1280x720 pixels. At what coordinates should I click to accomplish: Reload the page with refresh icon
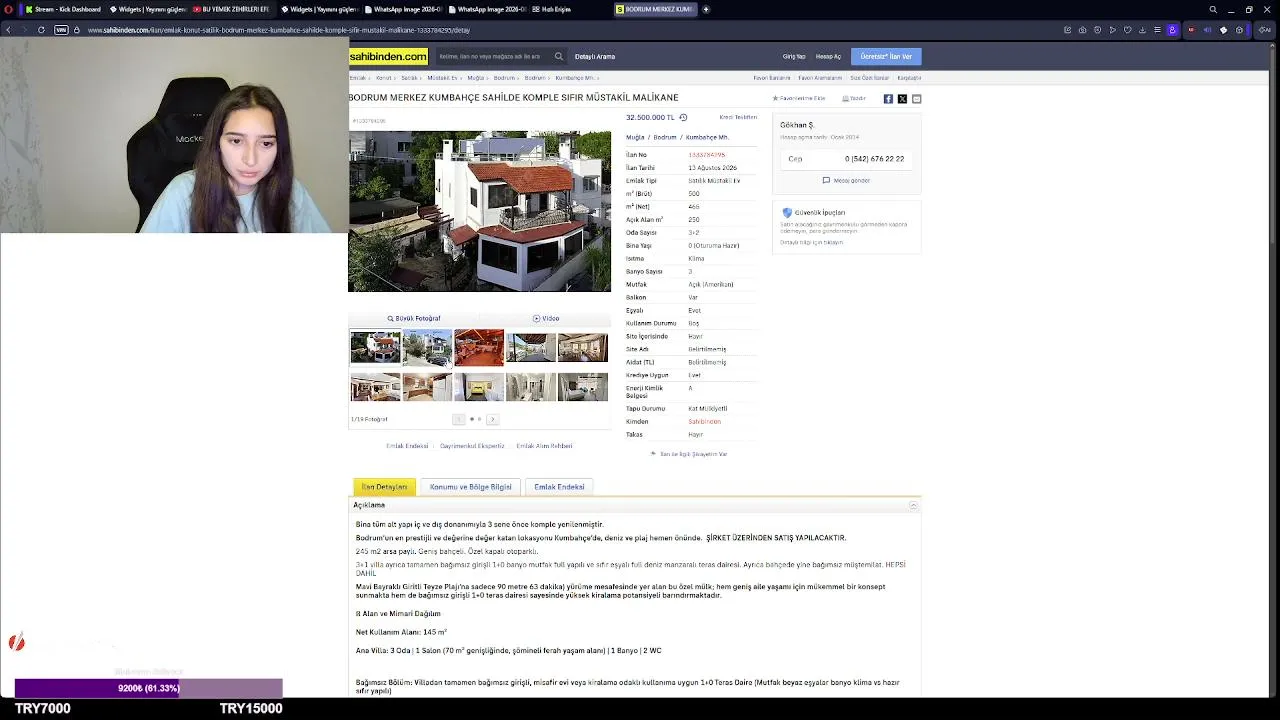tap(41, 30)
